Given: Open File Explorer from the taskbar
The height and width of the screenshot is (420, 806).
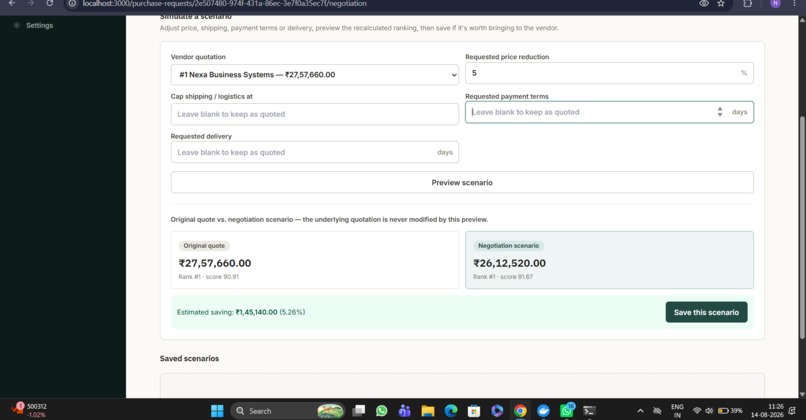Looking at the screenshot, I should click(x=428, y=411).
